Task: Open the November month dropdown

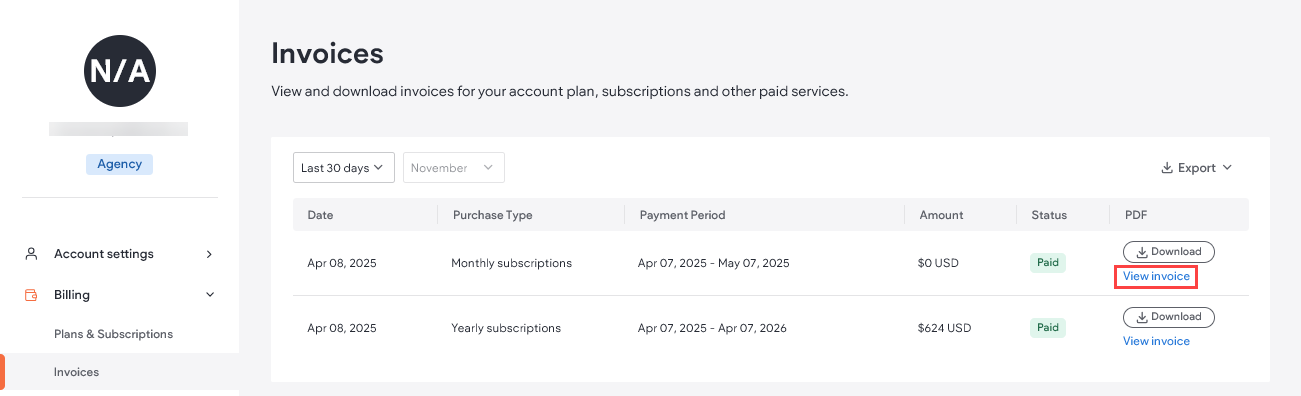Action: pyautogui.click(x=454, y=168)
